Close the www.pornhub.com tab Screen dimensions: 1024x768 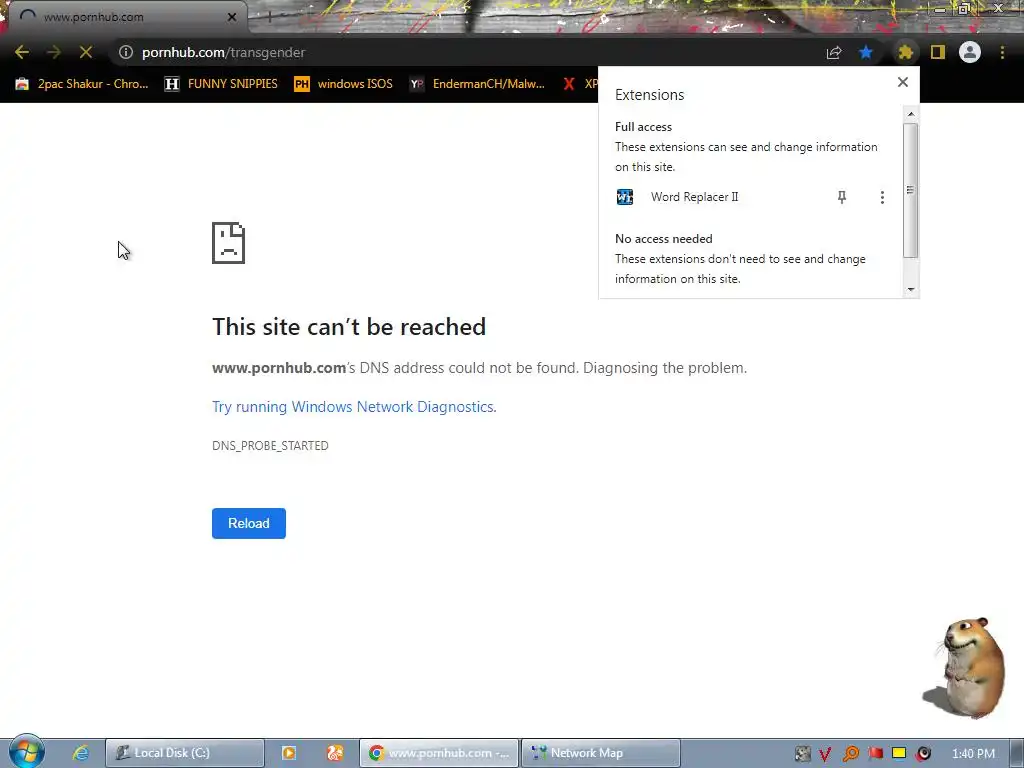click(x=232, y=17)
